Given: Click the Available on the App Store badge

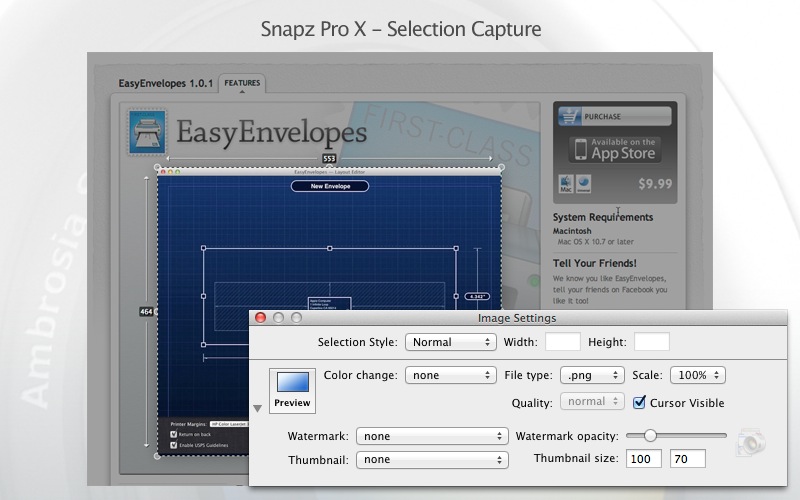Looking at the screenshot, I should 615,149.
